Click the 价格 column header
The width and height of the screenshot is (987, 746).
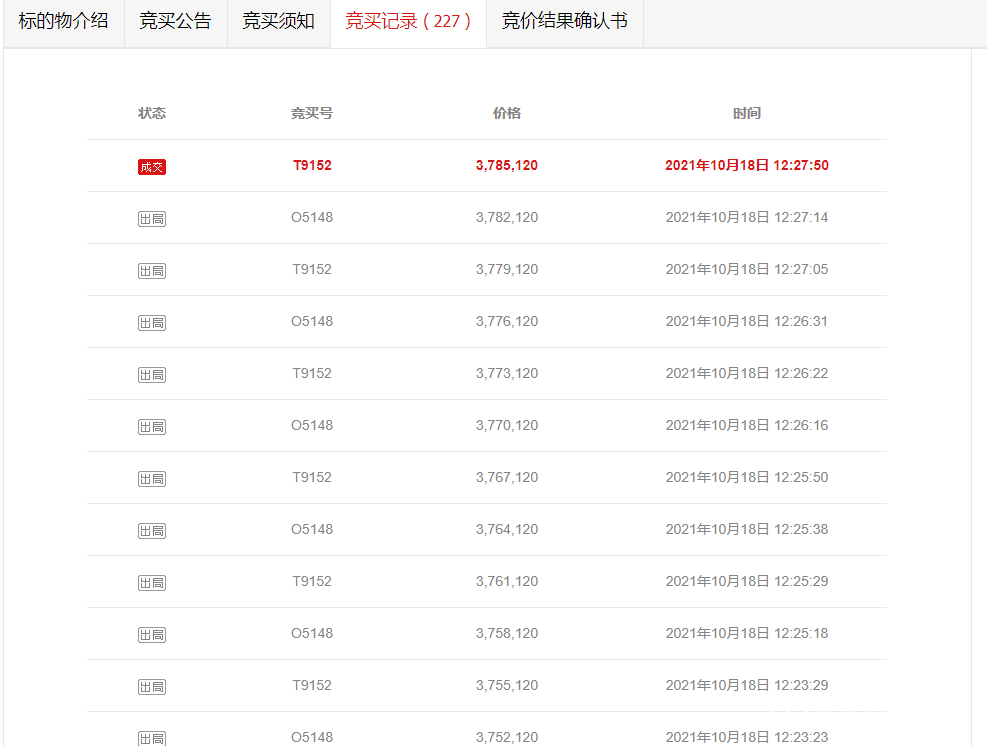click(x=507, y=113)
